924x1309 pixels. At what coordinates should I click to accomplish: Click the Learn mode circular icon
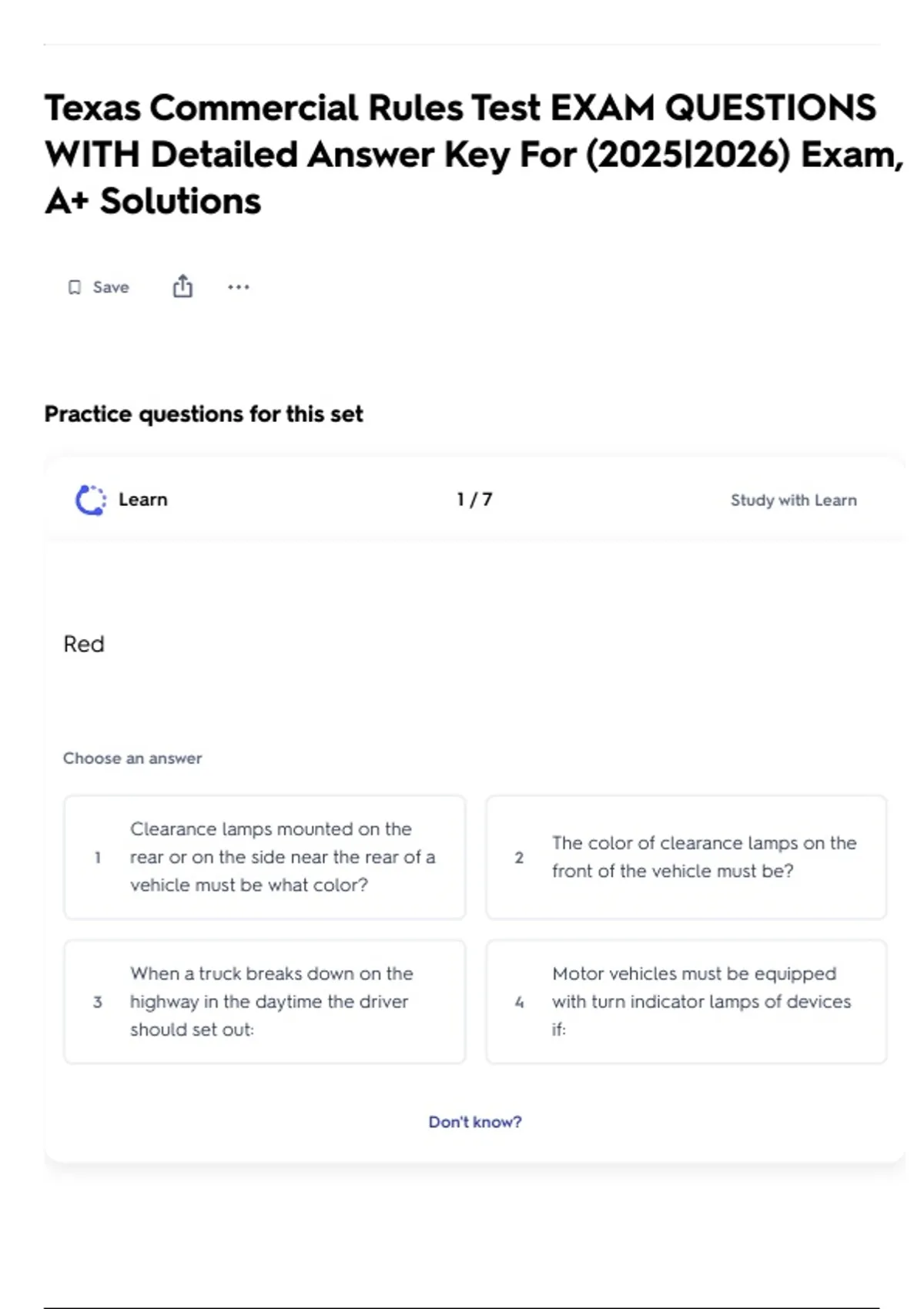[x=91, y=500]
